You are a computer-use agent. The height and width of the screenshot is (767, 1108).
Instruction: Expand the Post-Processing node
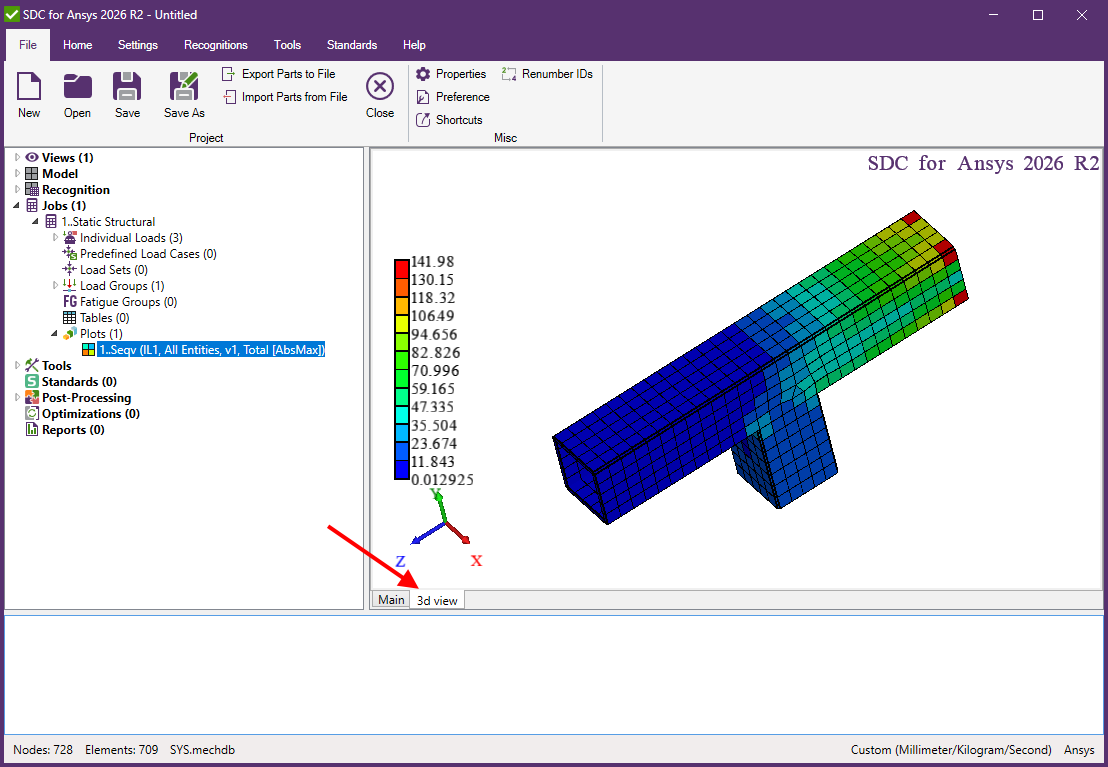(18, 398)
